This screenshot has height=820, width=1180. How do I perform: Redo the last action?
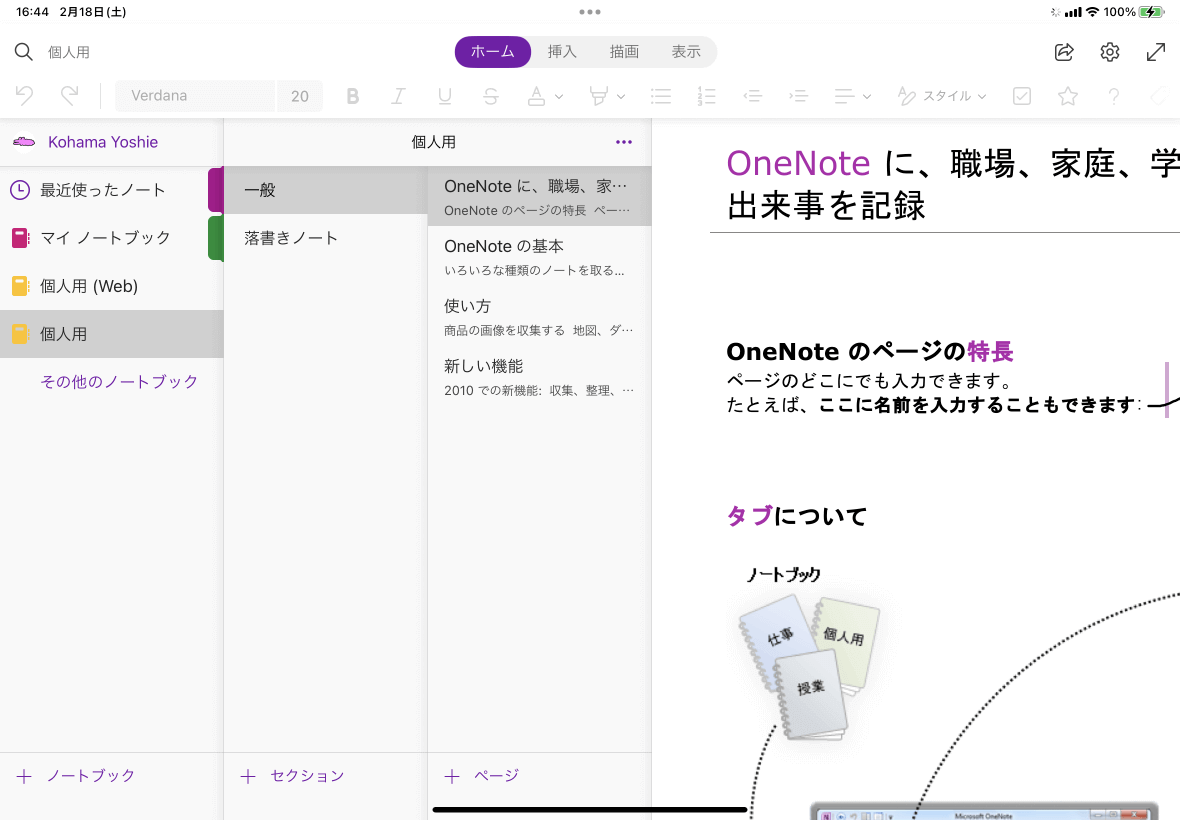coord(69,96)
